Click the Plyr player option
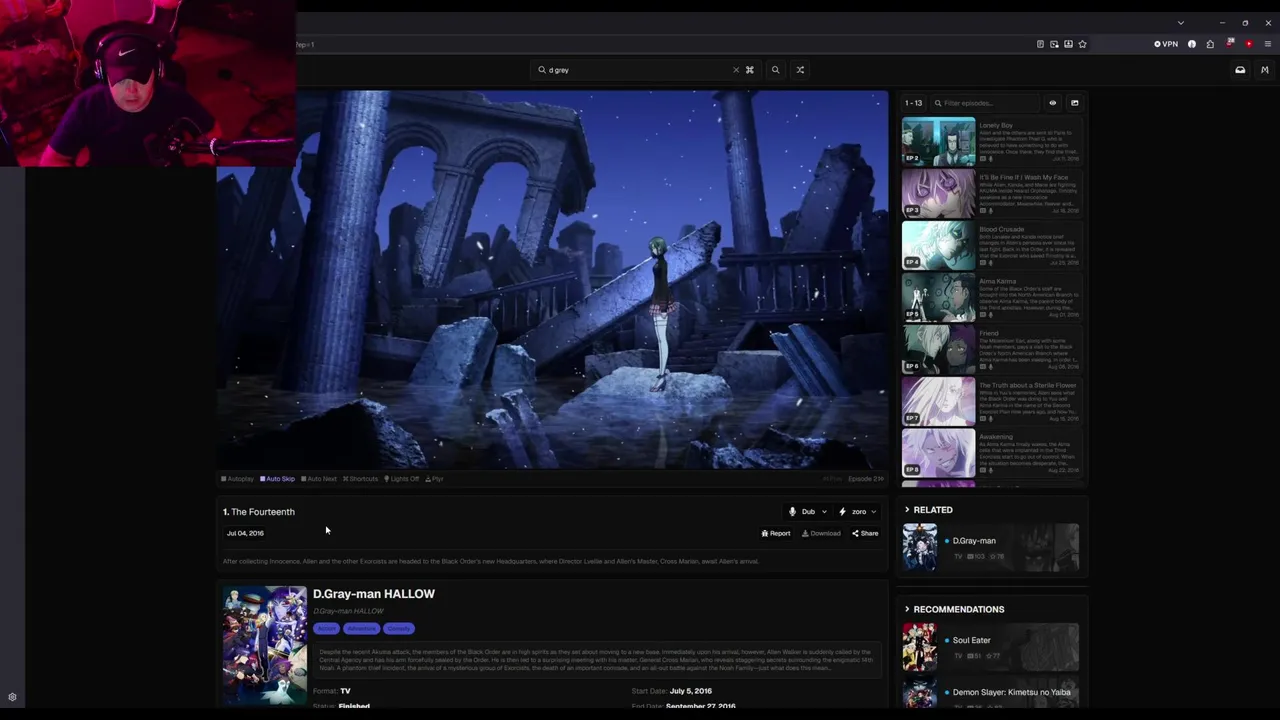This screenshot has height=720, width=1280. pyautogui.click(x=434, y=479)
